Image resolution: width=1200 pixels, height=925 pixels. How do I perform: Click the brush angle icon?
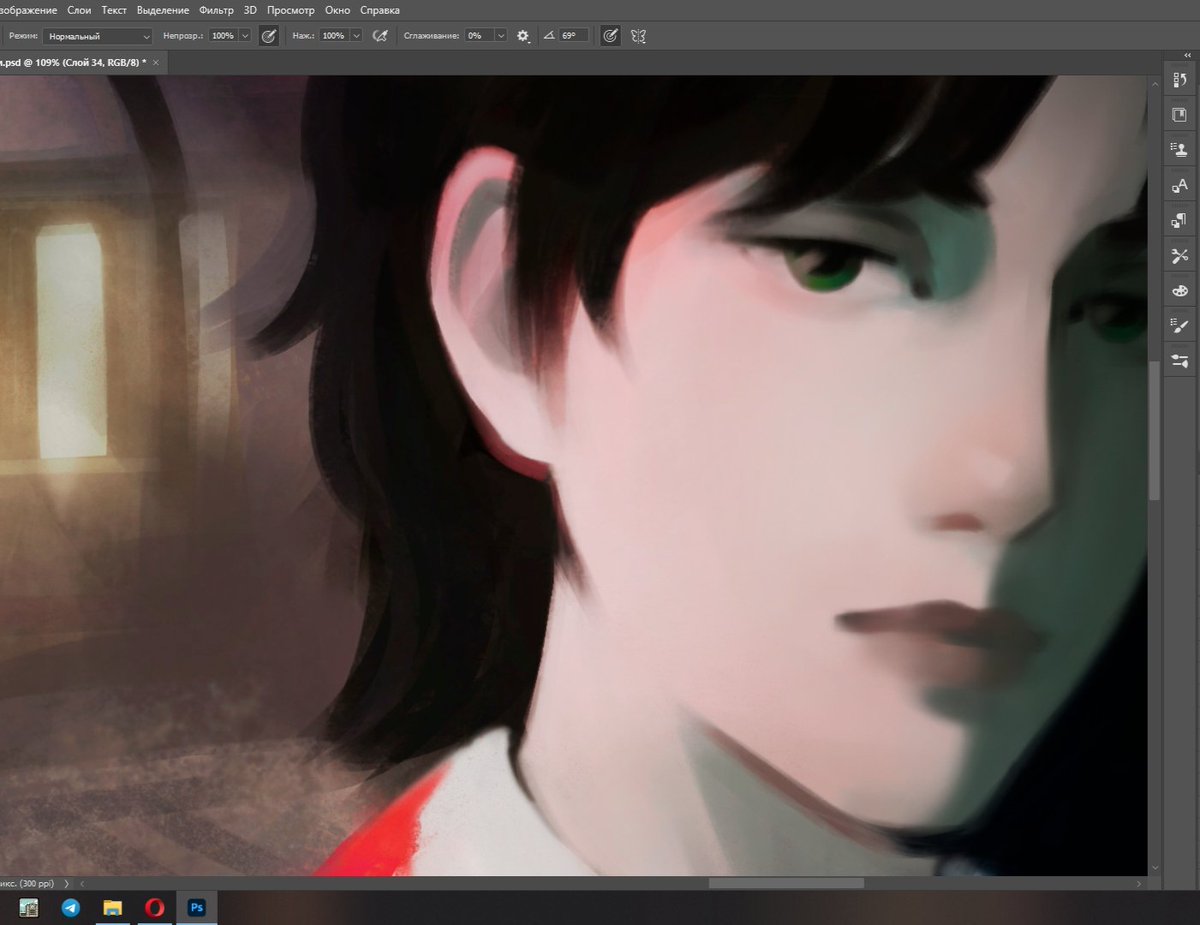(x=548, y=35)
